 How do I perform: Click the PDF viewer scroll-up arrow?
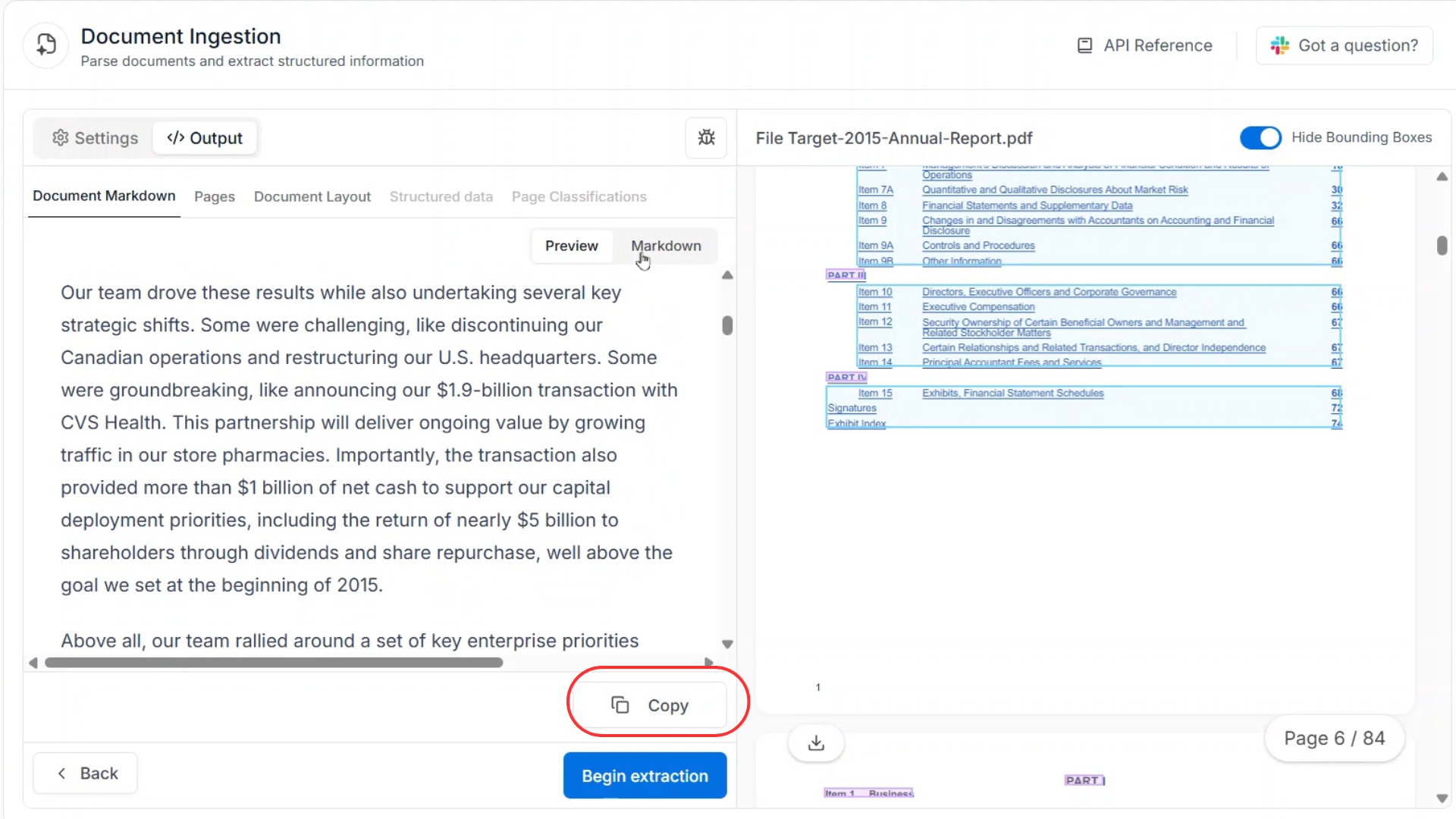(1442, 177)
